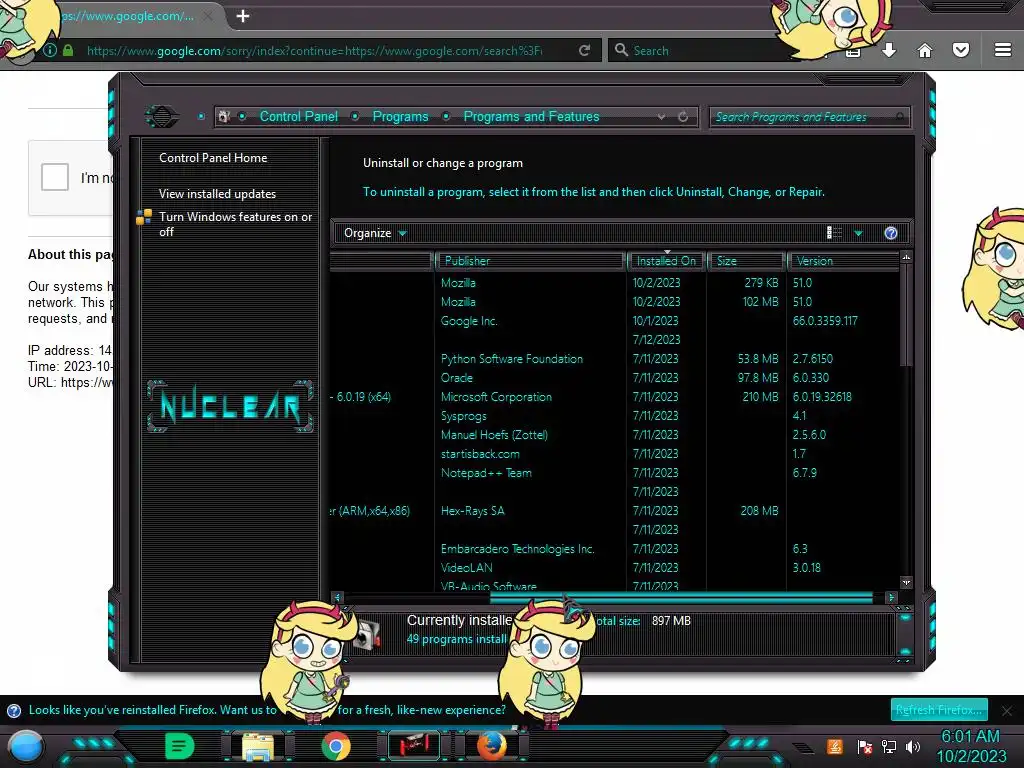Click the list's scroll down arrow
1024x768 pixels.
[906, 582]
